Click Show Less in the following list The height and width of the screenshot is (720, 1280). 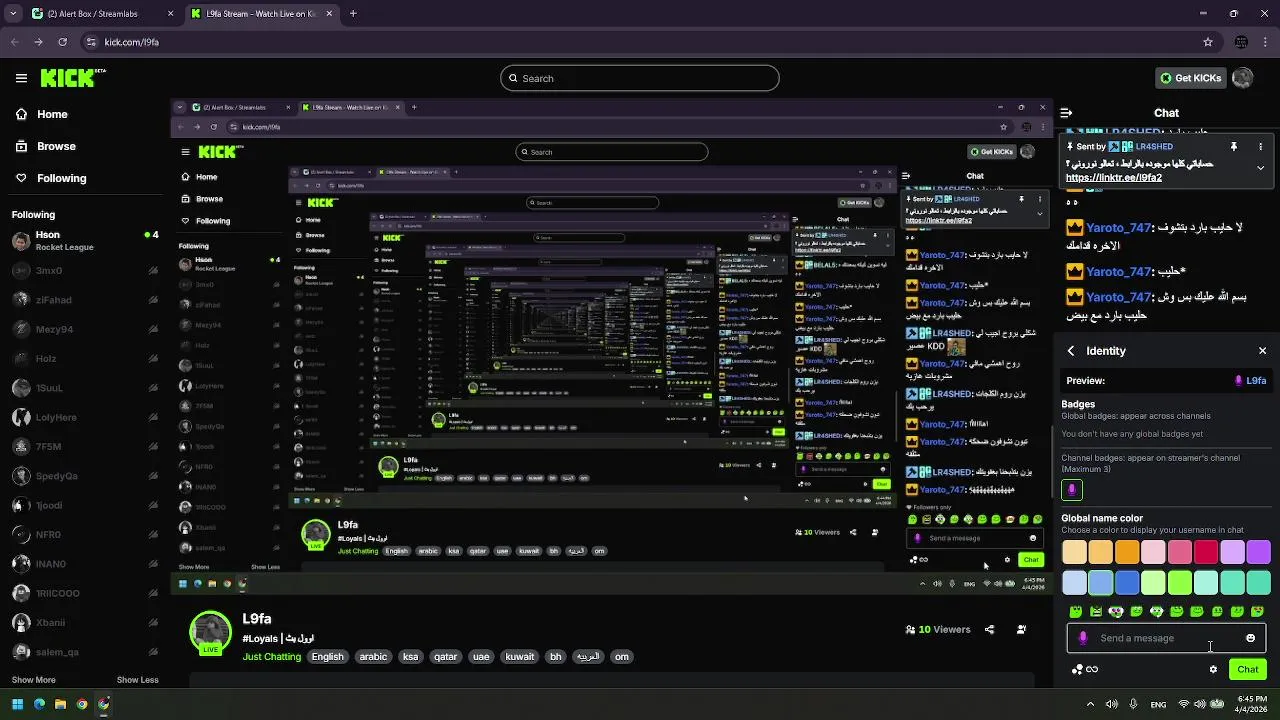[x=137, y=680]
